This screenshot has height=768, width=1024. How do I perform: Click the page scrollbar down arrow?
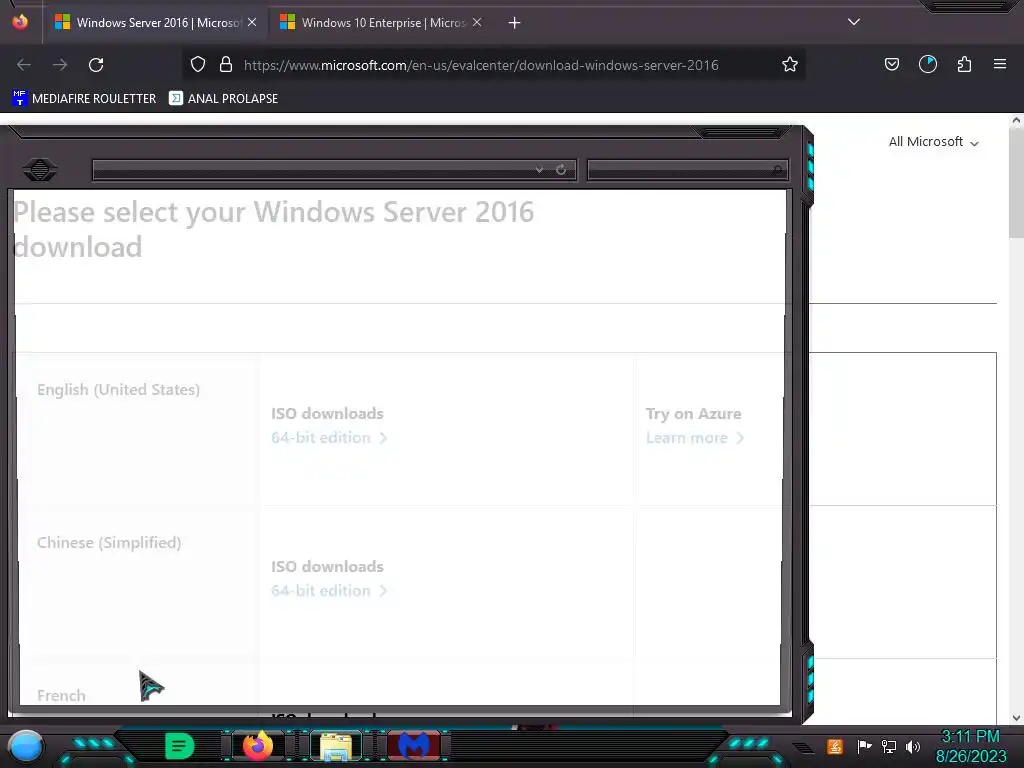tap(1016, 718)
